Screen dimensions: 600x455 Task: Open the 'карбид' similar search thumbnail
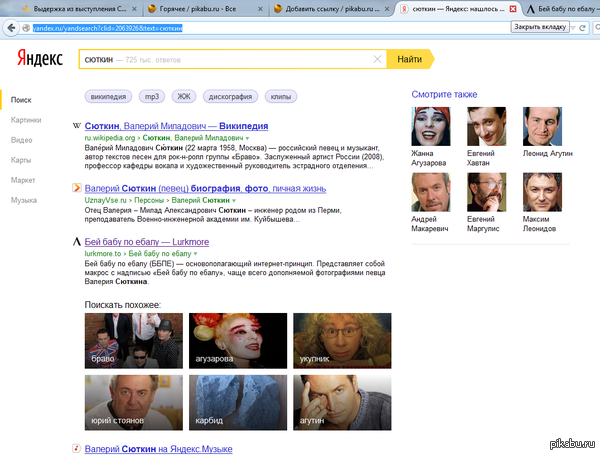238,403
